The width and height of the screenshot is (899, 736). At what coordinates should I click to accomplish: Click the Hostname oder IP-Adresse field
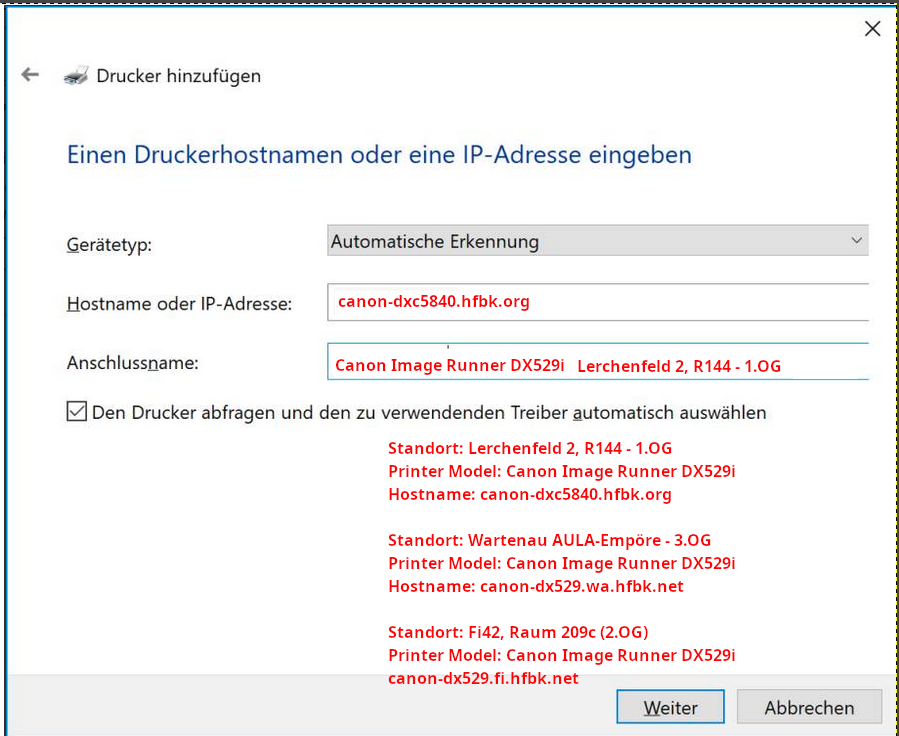tap(597, 302)
